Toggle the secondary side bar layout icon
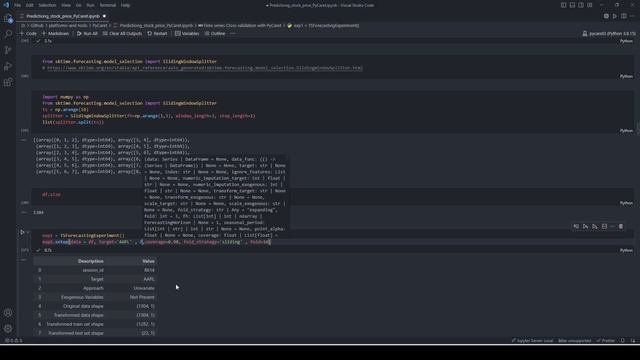The width and height of the screenshot is (640, 360). point(581,5)
